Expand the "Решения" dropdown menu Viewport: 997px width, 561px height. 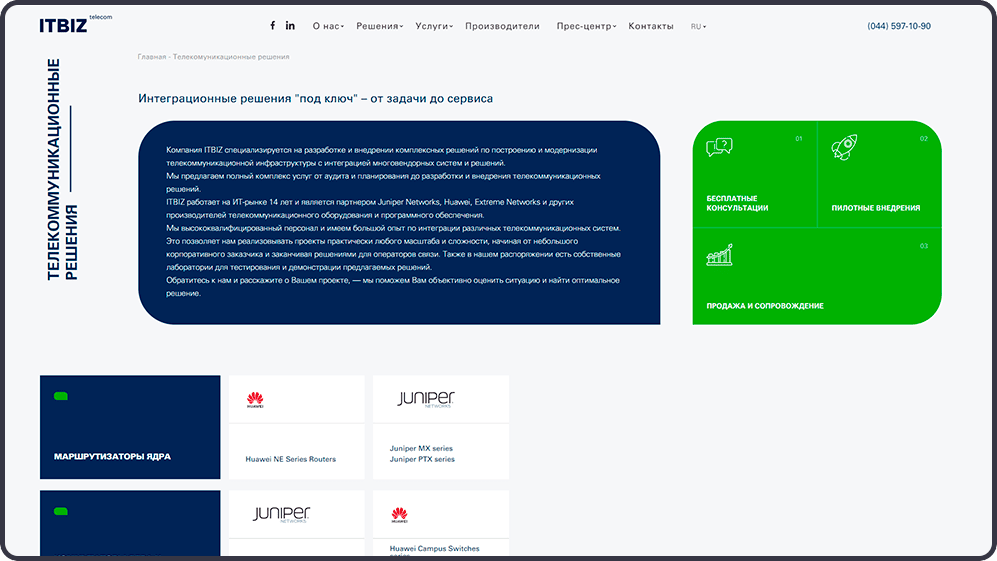click(380, 26)
